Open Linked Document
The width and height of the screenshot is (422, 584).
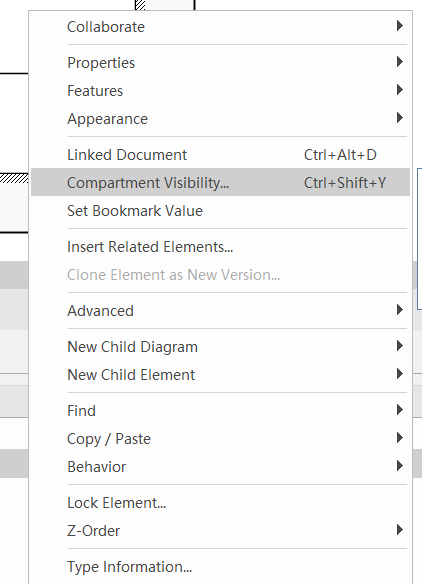(x=220, y=155)
